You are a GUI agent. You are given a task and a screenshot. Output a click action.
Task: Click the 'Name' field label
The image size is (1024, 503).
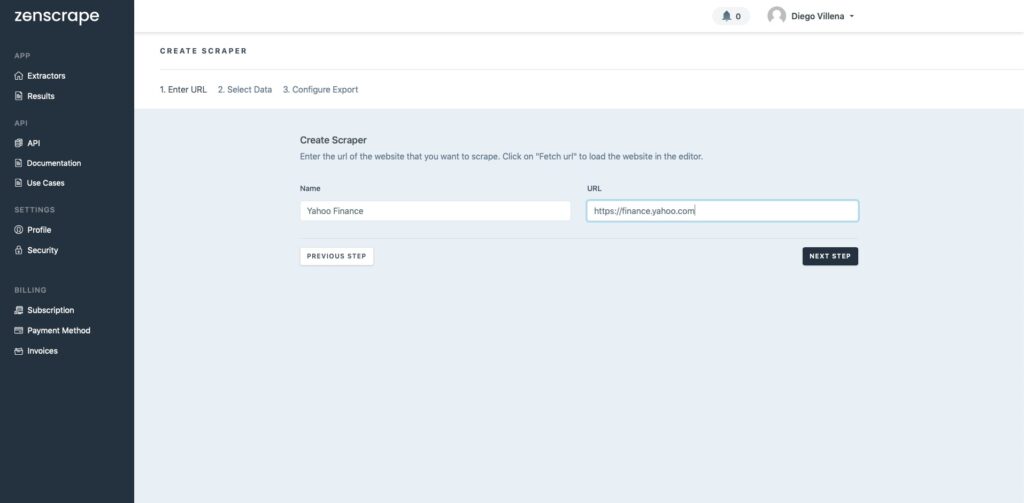click(x=310, y=188)
